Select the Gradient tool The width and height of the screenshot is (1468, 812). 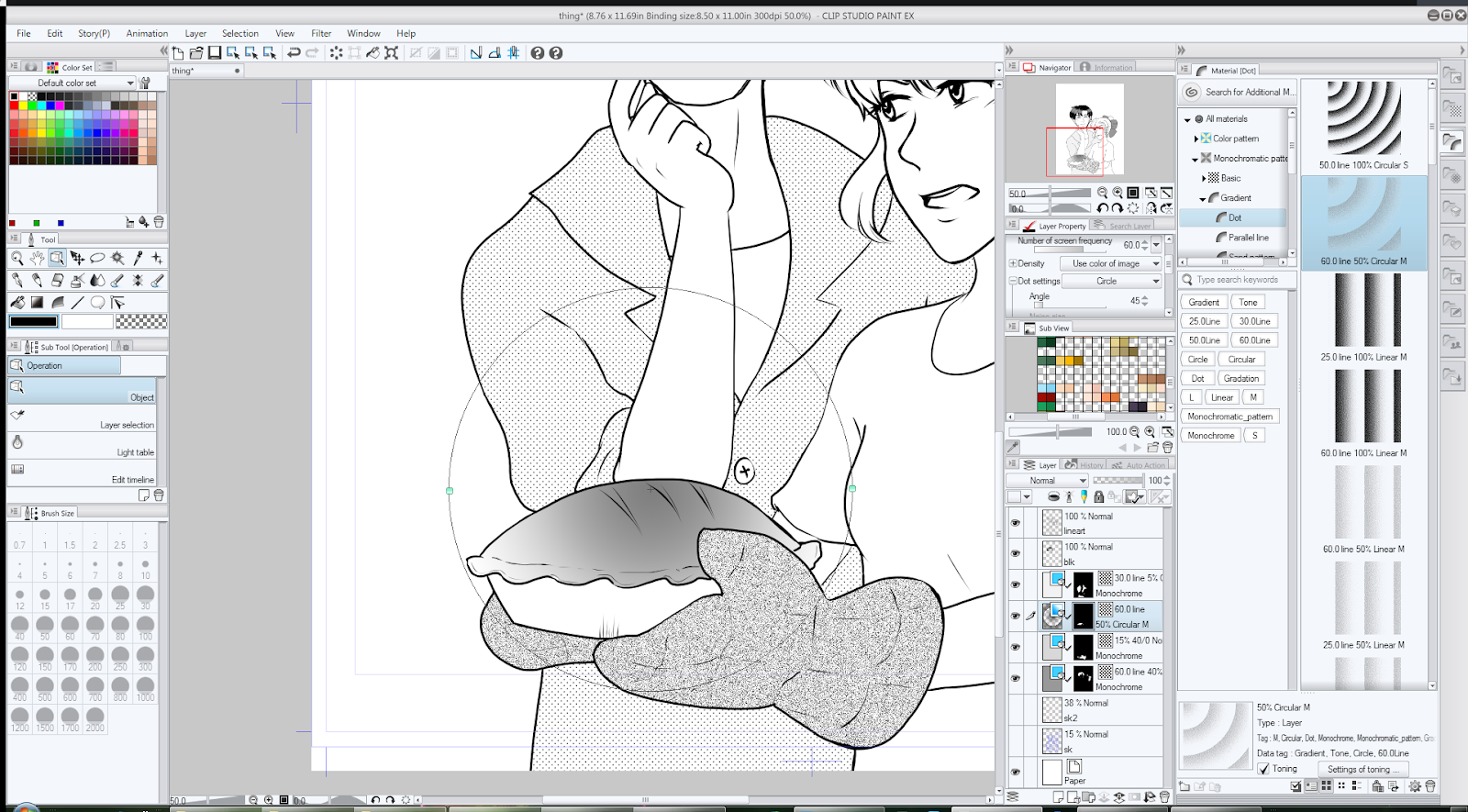pos(37,303)
